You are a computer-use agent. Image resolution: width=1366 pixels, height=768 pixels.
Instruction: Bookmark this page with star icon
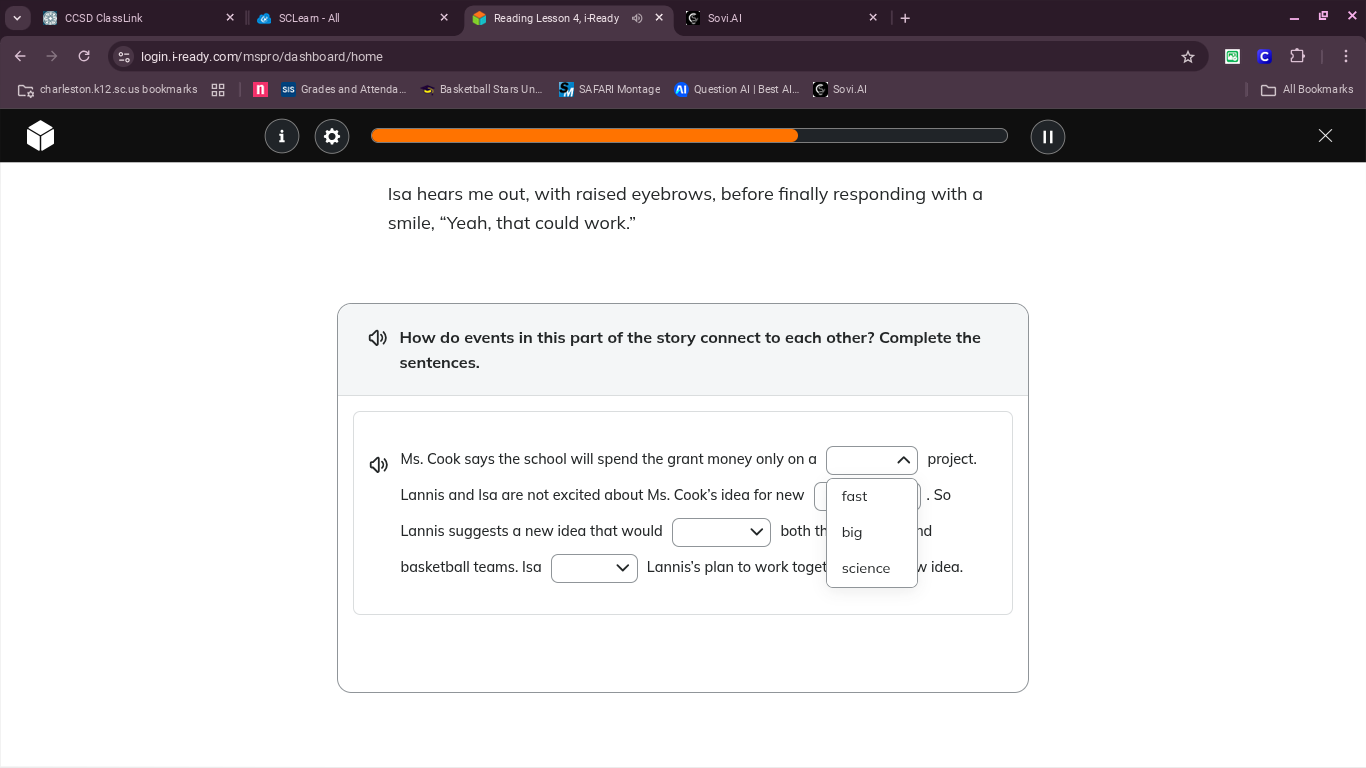point(1188,57)
